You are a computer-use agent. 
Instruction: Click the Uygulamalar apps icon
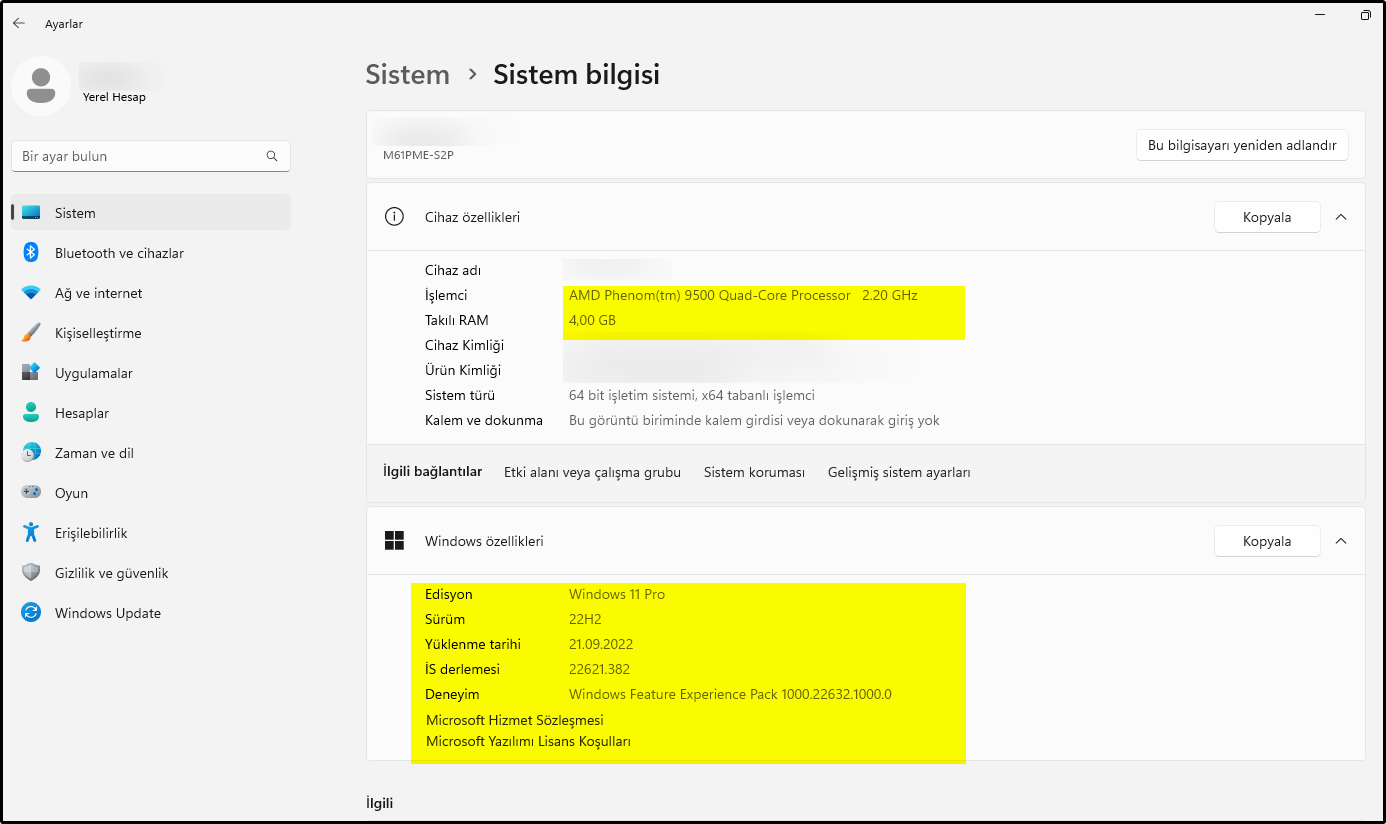point(31,373)
